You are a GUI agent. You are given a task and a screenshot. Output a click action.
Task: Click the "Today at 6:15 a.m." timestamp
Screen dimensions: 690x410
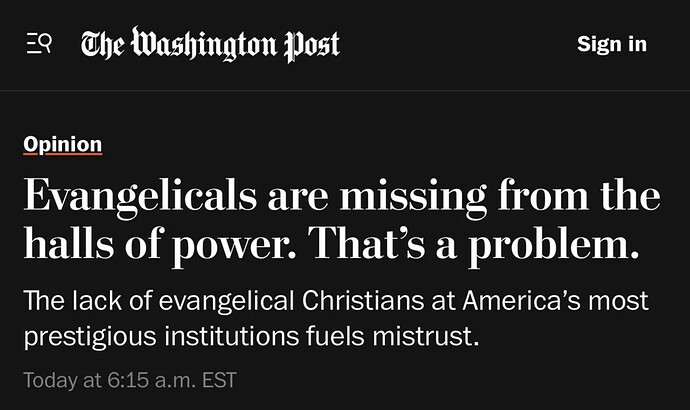click(x=110, y=380)
